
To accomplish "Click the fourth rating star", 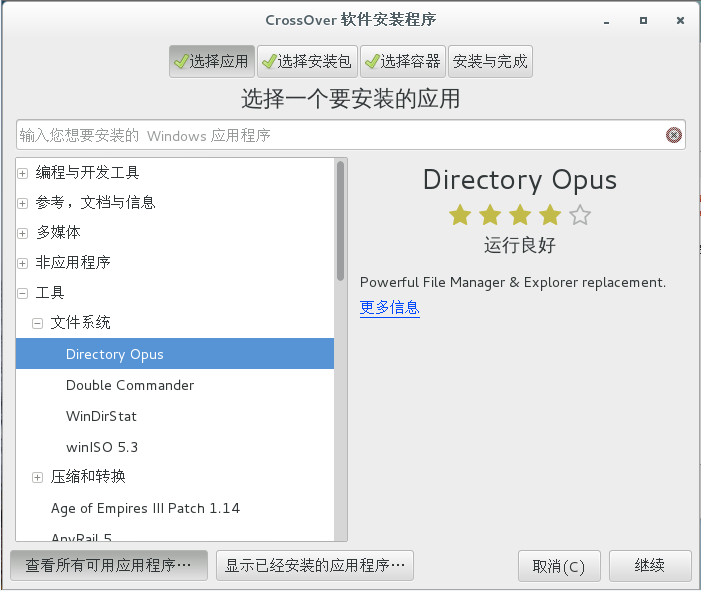I will 550,215.
